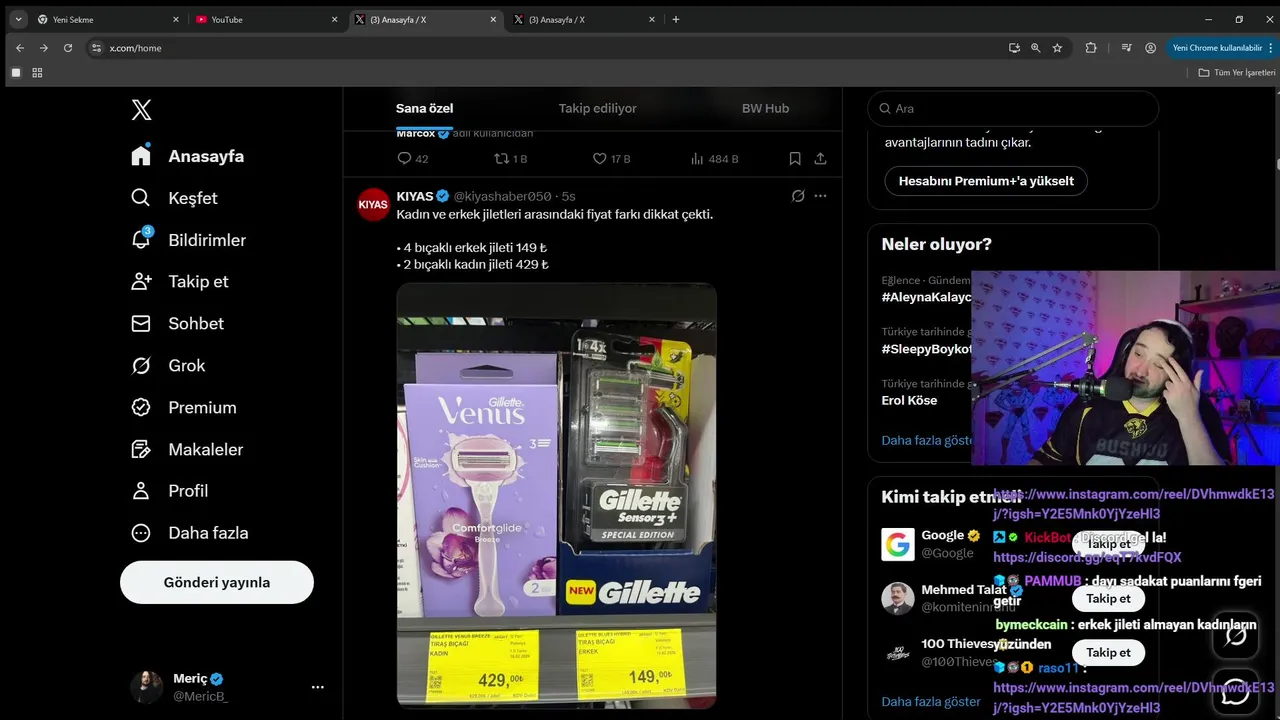Viewport: 1280px width, 720px height.
Task: Open tab search dropdown arrow
Action: 18,19
